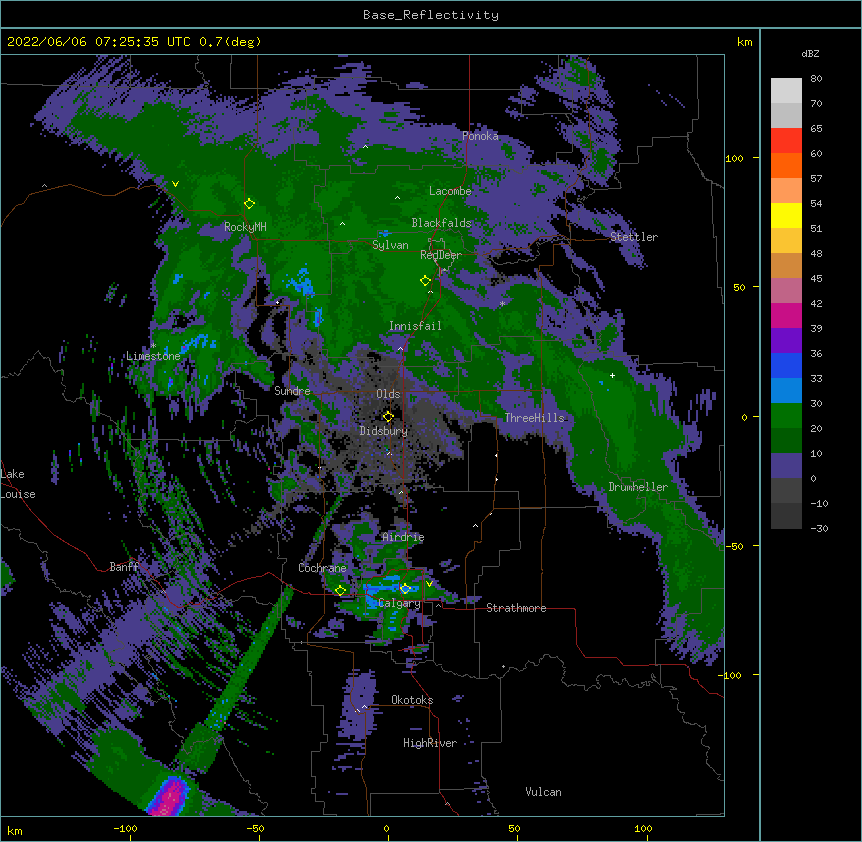Click the white asterisk marker east of Innisfail
The height and width of the screenshot is (842, 862).
502,304
